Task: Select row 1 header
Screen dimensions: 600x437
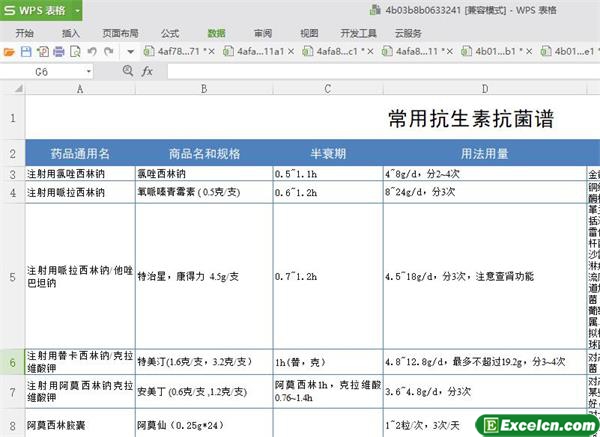Action: (x=13, y=118)
